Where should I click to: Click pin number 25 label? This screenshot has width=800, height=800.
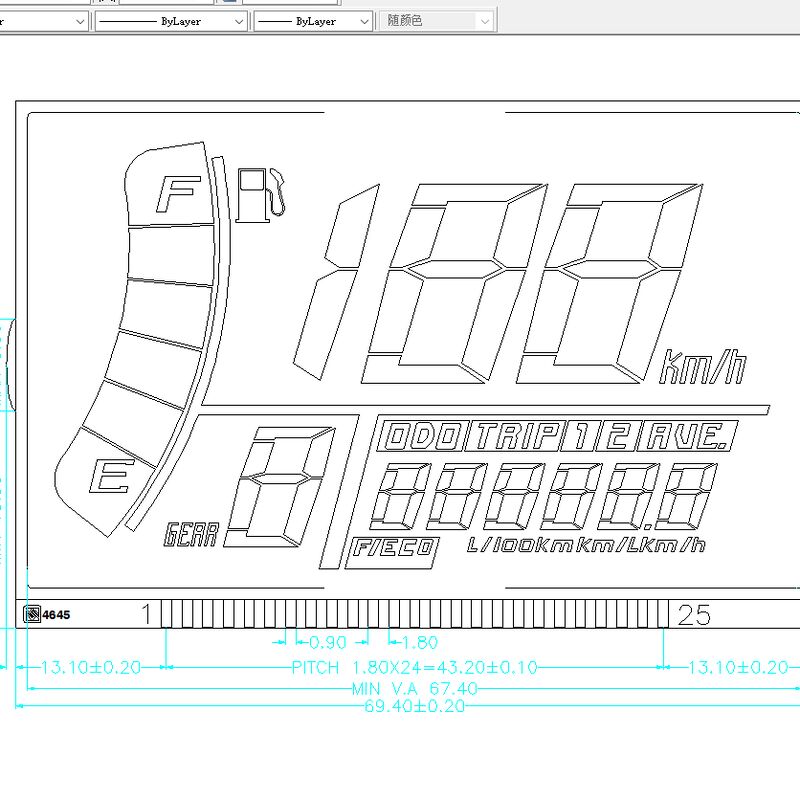pyautogui.click(x=694, y=615)
